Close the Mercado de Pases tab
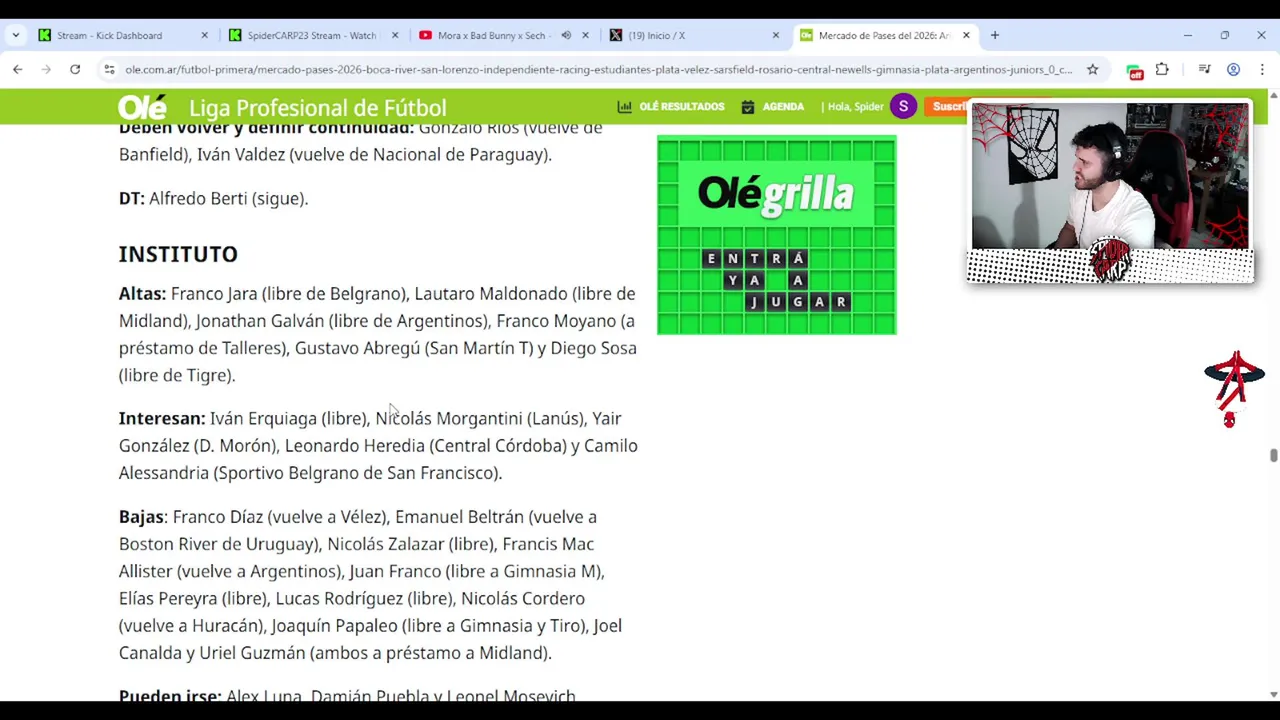 pyautogui.click(x=966, y=35)
